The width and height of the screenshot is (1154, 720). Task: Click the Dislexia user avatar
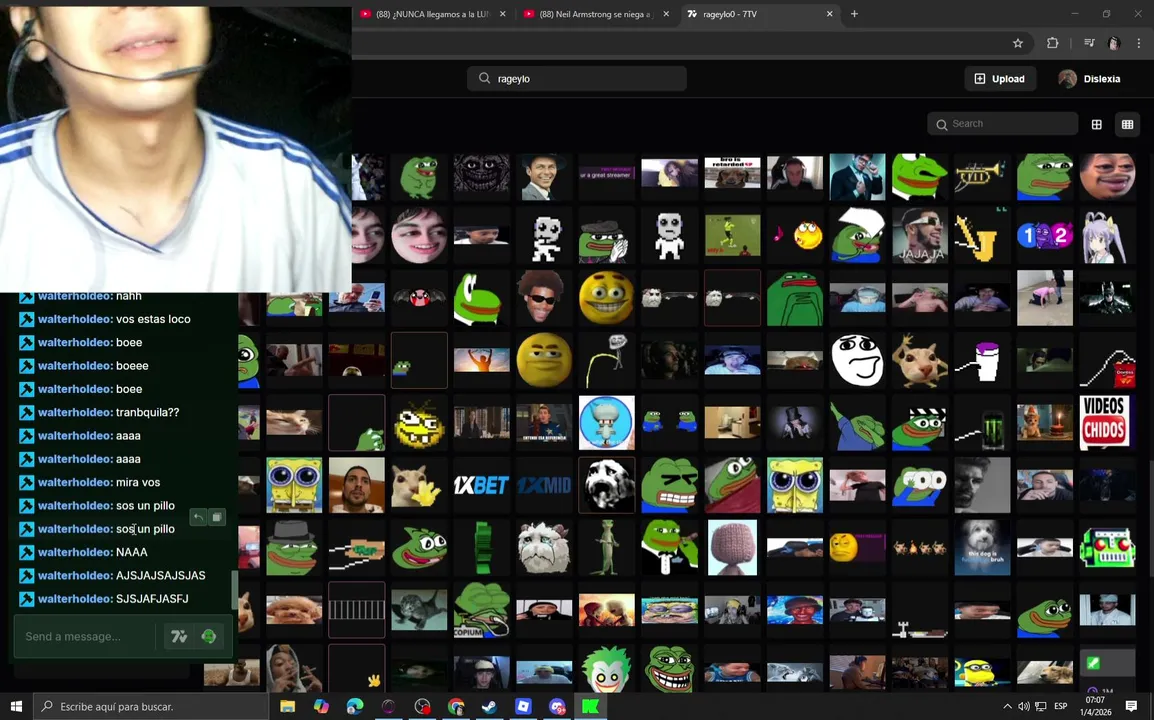[1067, 79]
